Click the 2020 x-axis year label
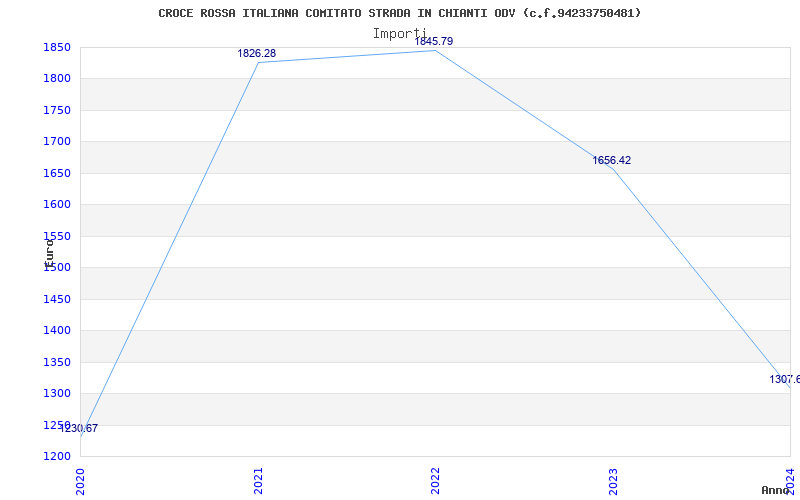Viewport: 800px width, 500px height. tap(80, 481)
